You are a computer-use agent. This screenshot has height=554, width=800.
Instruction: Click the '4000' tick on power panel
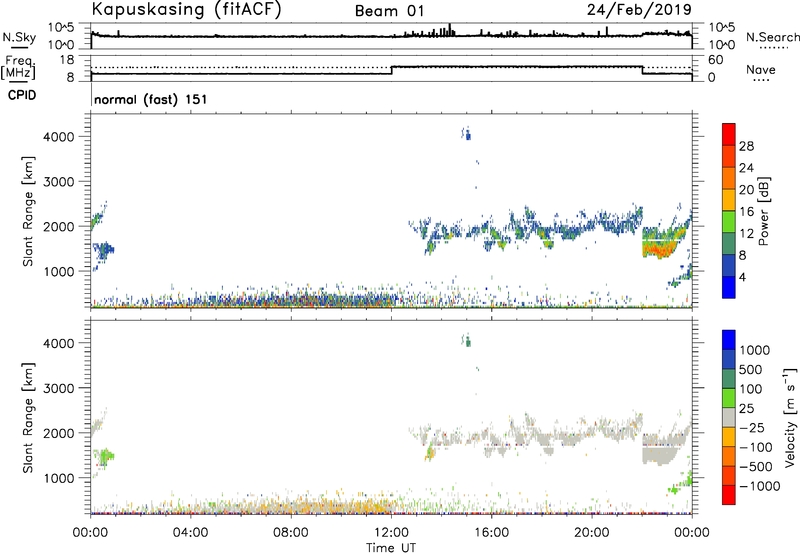(x=58, y=137)
